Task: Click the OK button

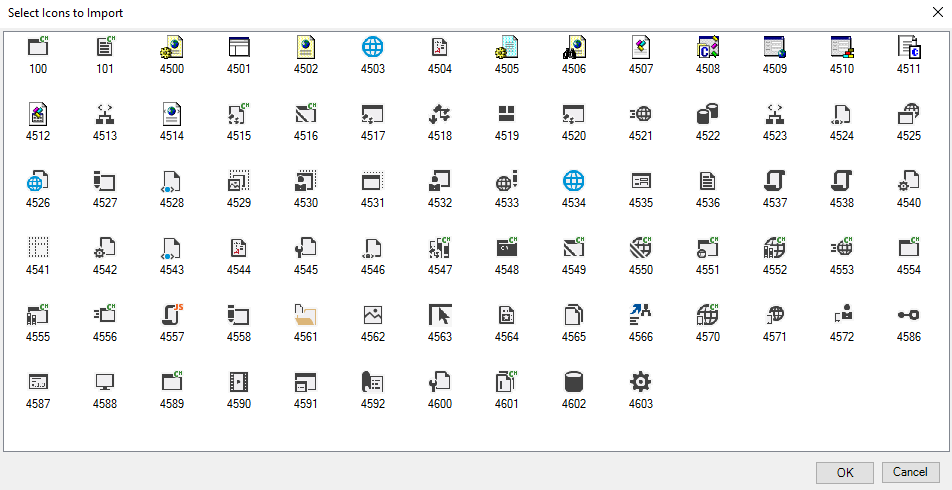Action: (x=845, y=472)
